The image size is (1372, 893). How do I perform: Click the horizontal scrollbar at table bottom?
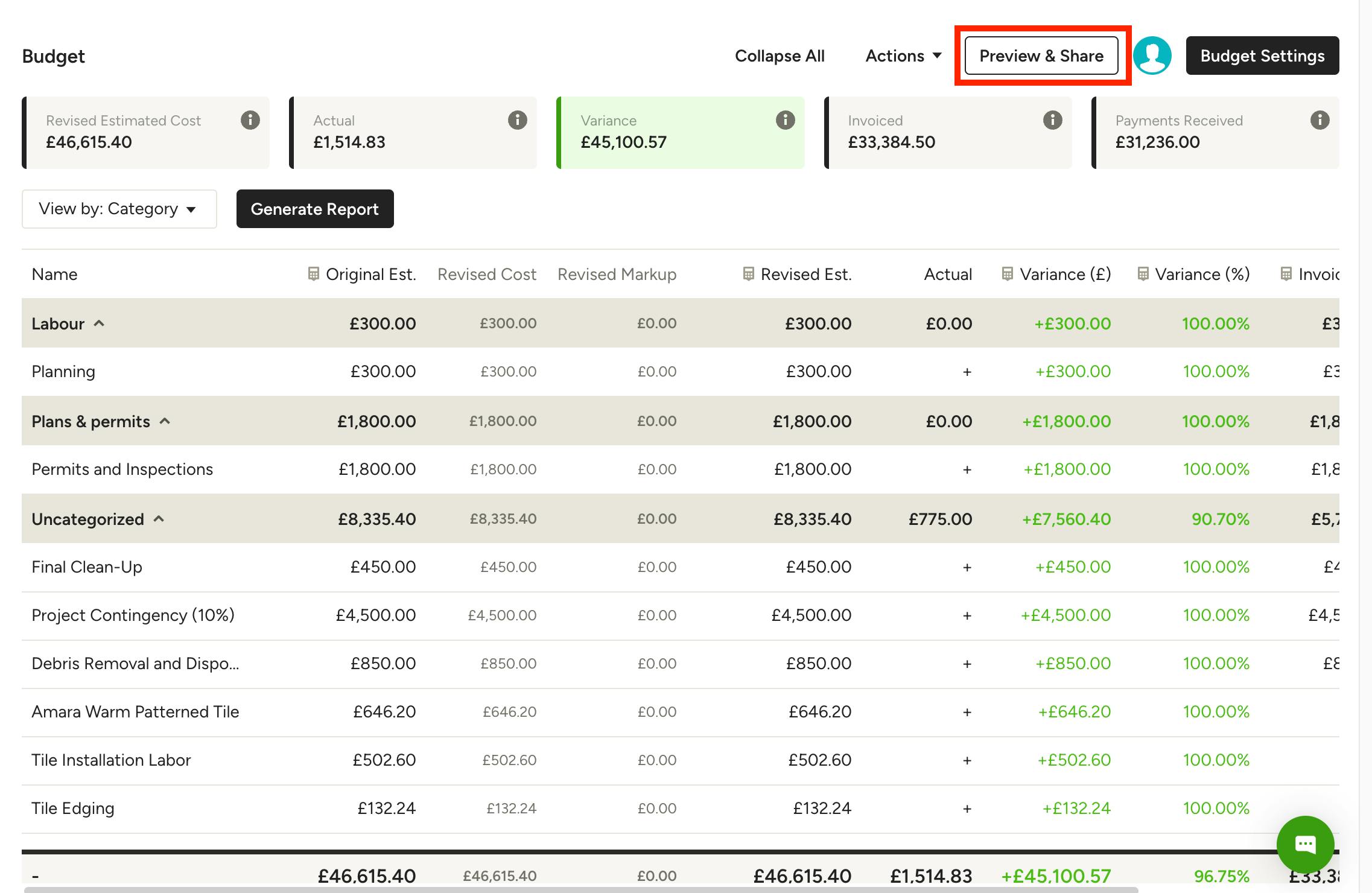[x=581, y=889]
